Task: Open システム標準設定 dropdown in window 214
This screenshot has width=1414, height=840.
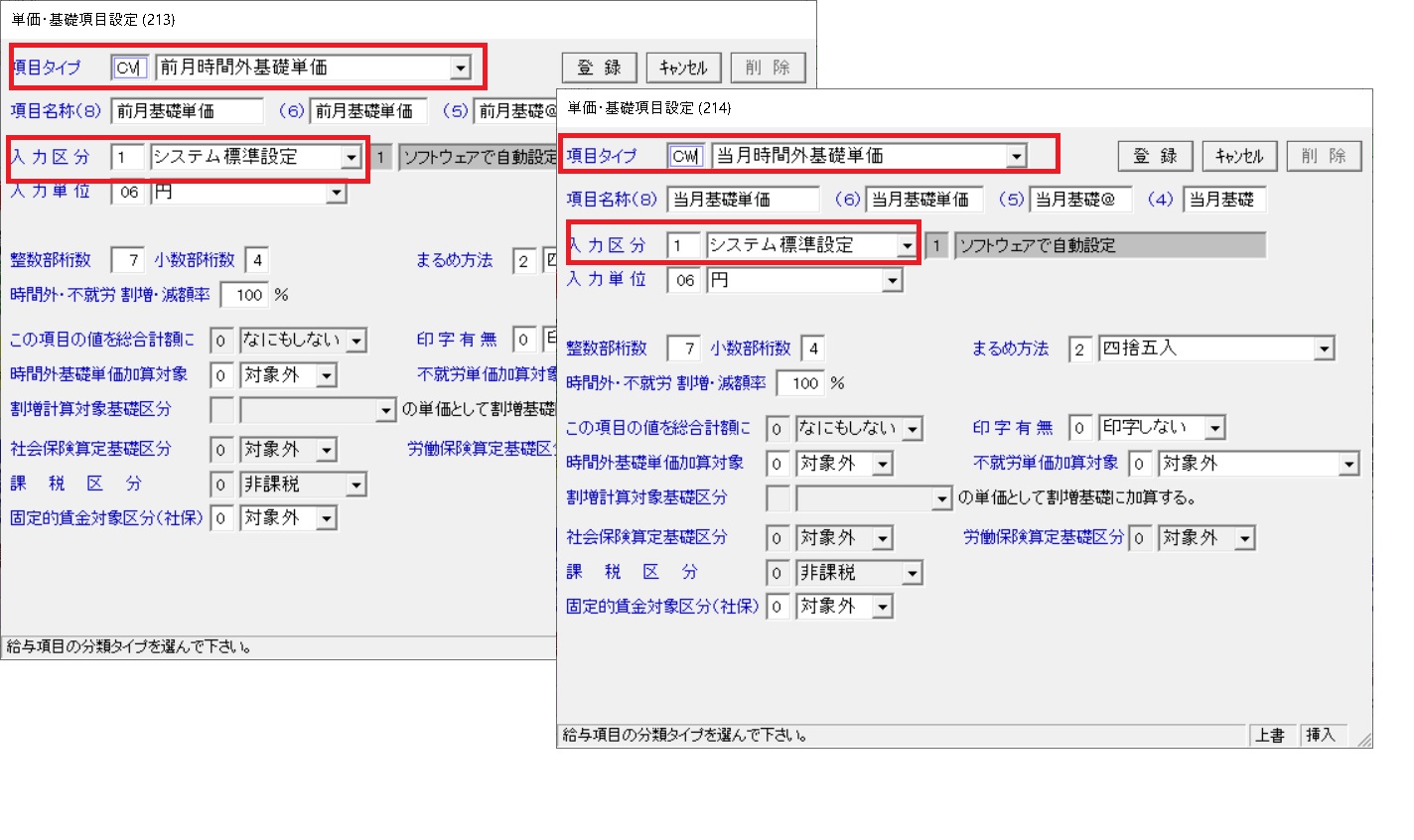Action: 907,246
